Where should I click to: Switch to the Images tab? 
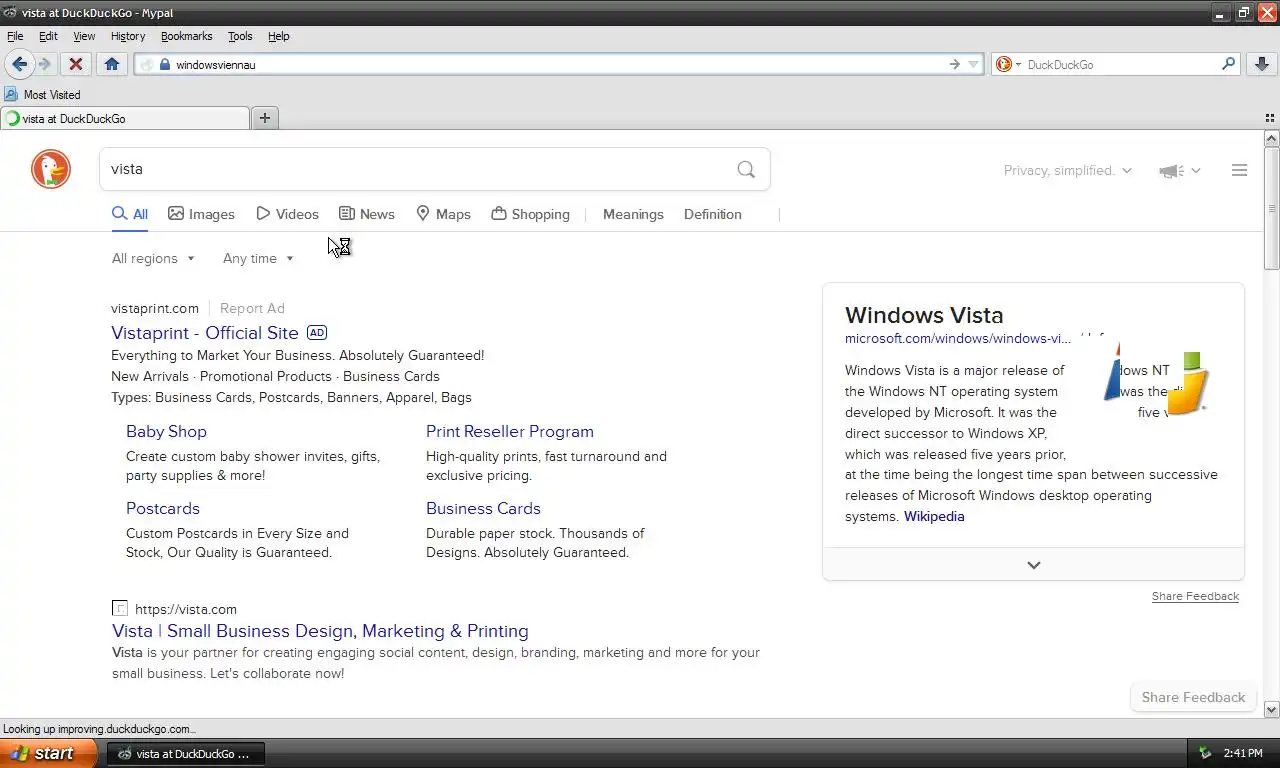click(x=201, y=214)
